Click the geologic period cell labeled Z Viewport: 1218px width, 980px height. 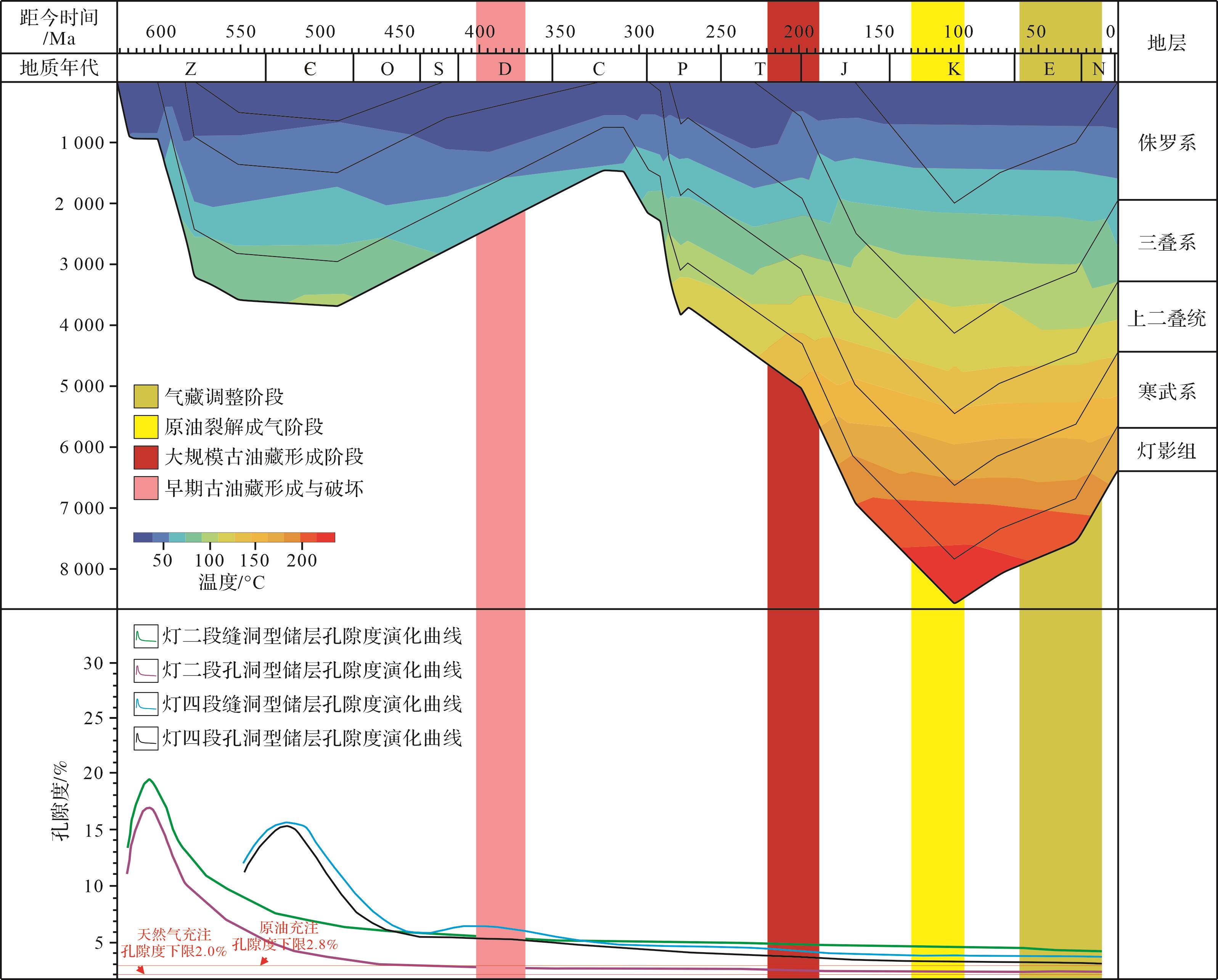[191, 69]
